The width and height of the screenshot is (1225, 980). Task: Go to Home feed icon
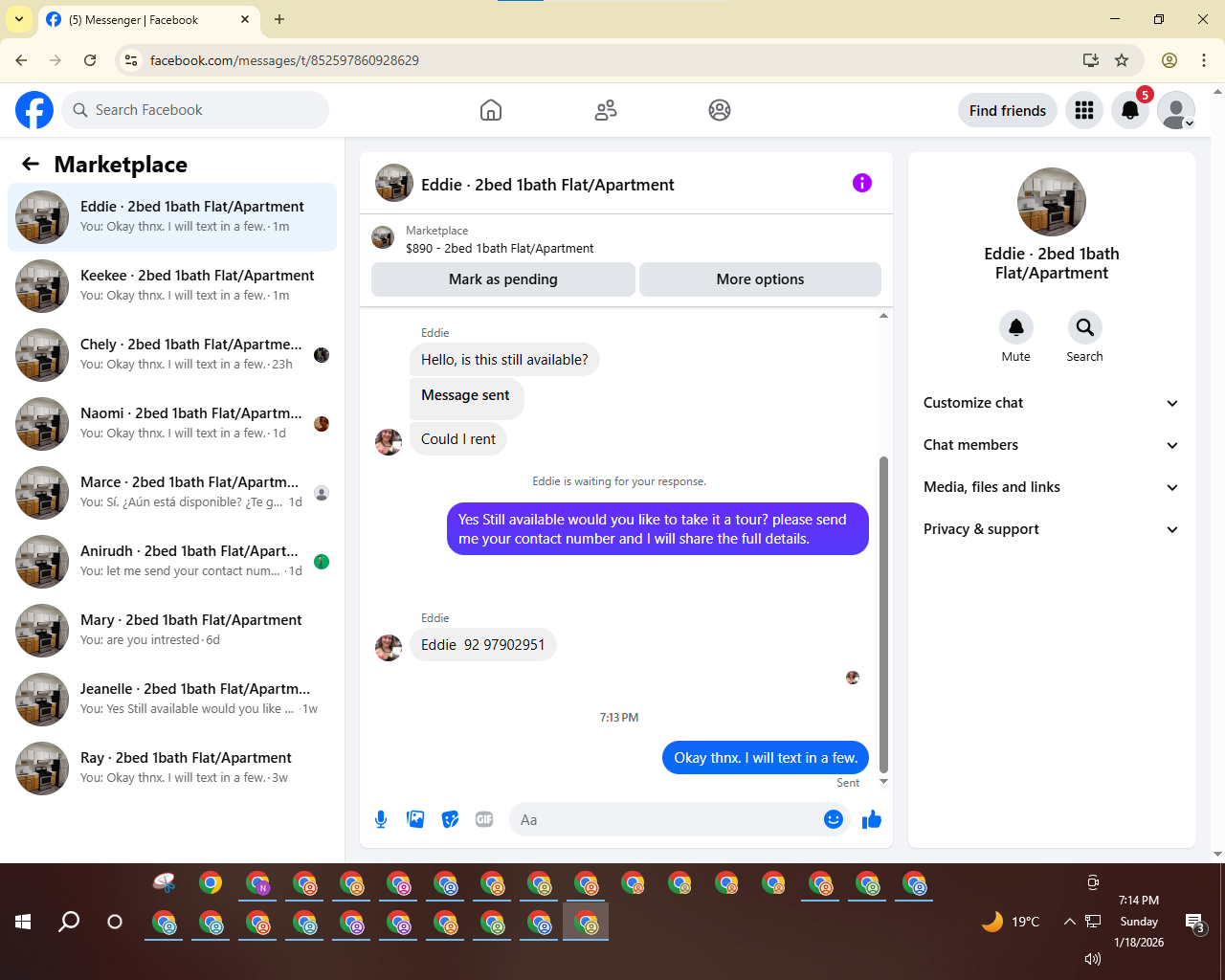coord(491,110)
